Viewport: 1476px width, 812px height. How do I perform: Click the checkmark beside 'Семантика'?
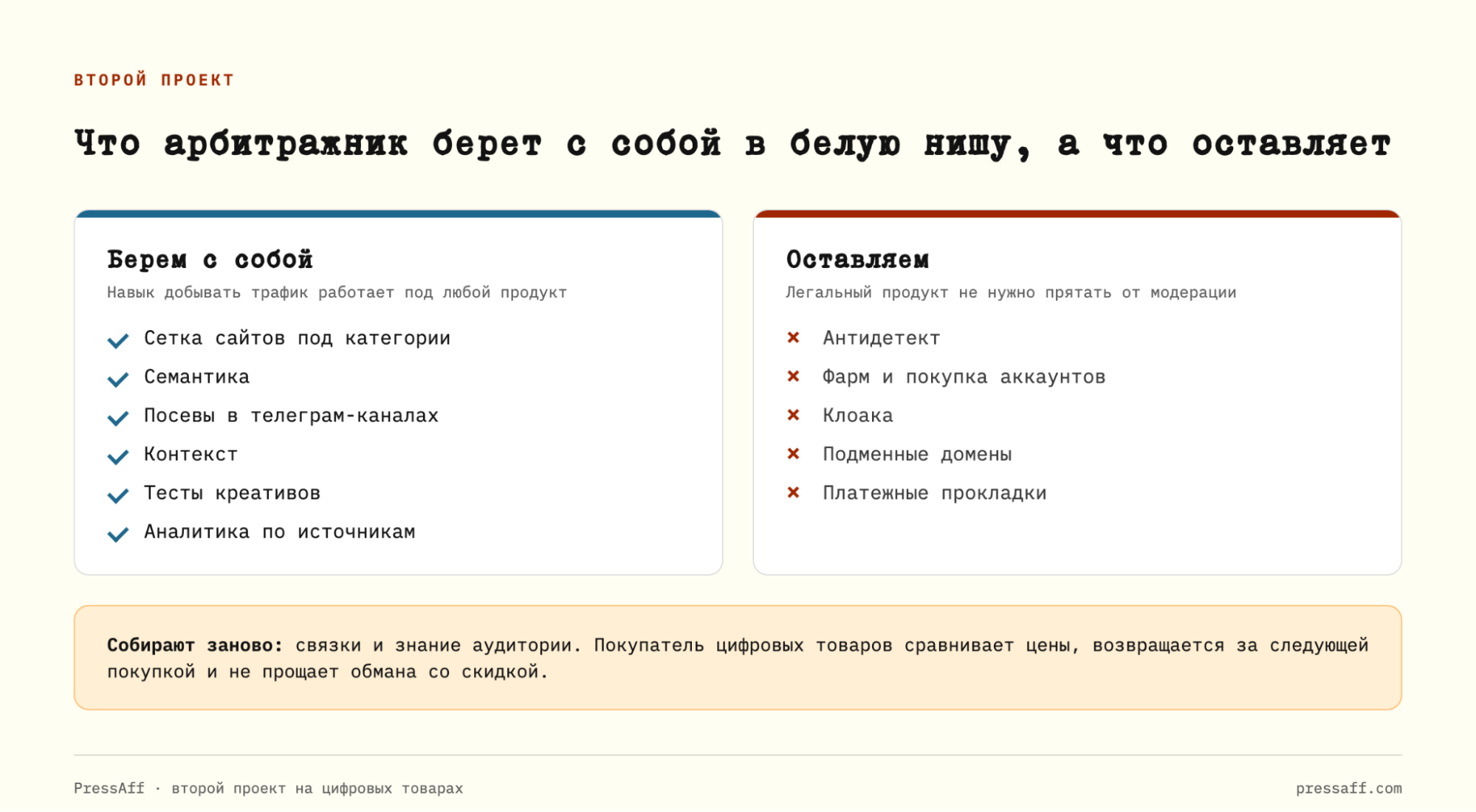click(118, 379)
